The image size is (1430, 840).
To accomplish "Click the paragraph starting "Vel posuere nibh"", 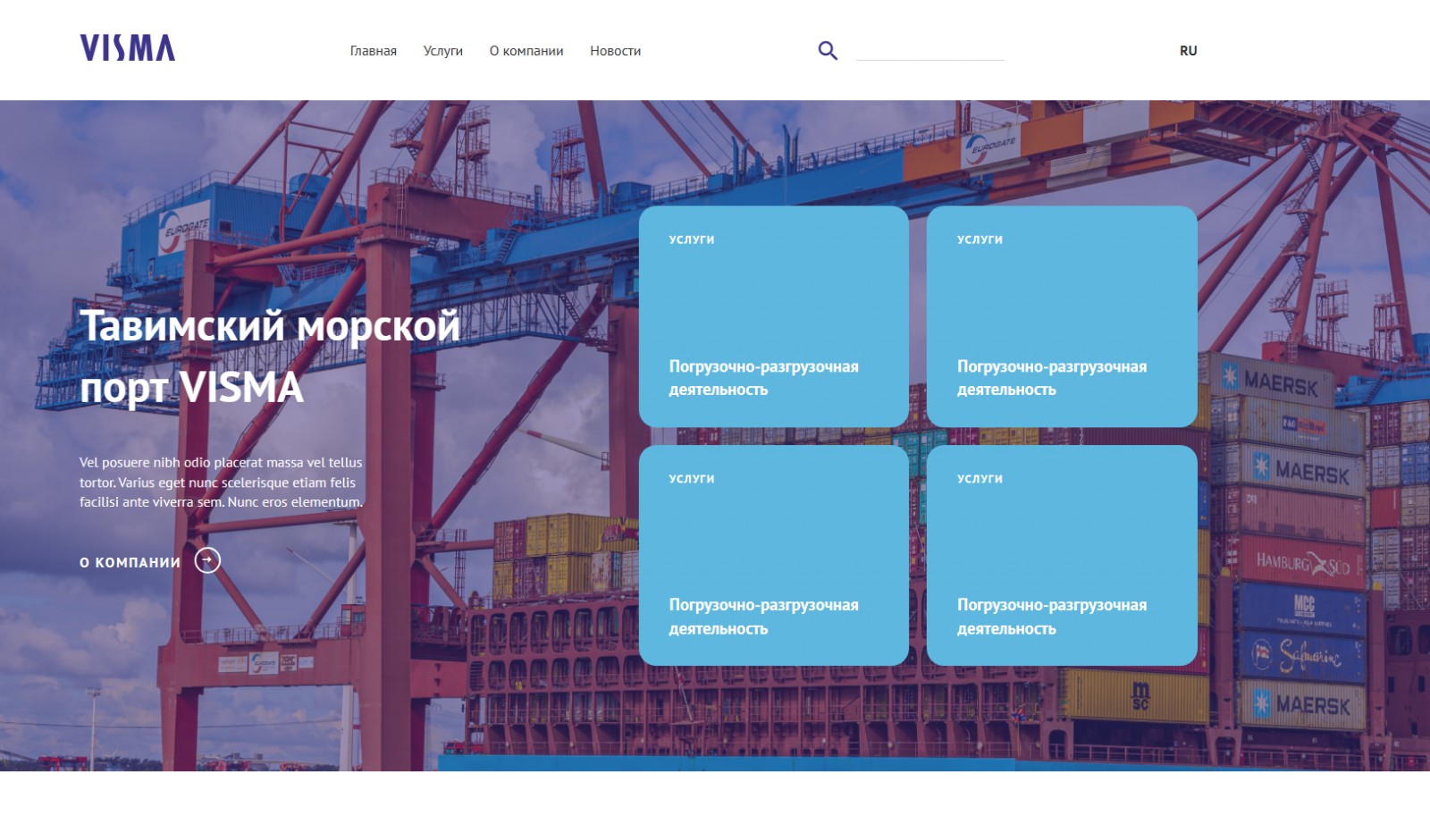I will click(222, 483).
